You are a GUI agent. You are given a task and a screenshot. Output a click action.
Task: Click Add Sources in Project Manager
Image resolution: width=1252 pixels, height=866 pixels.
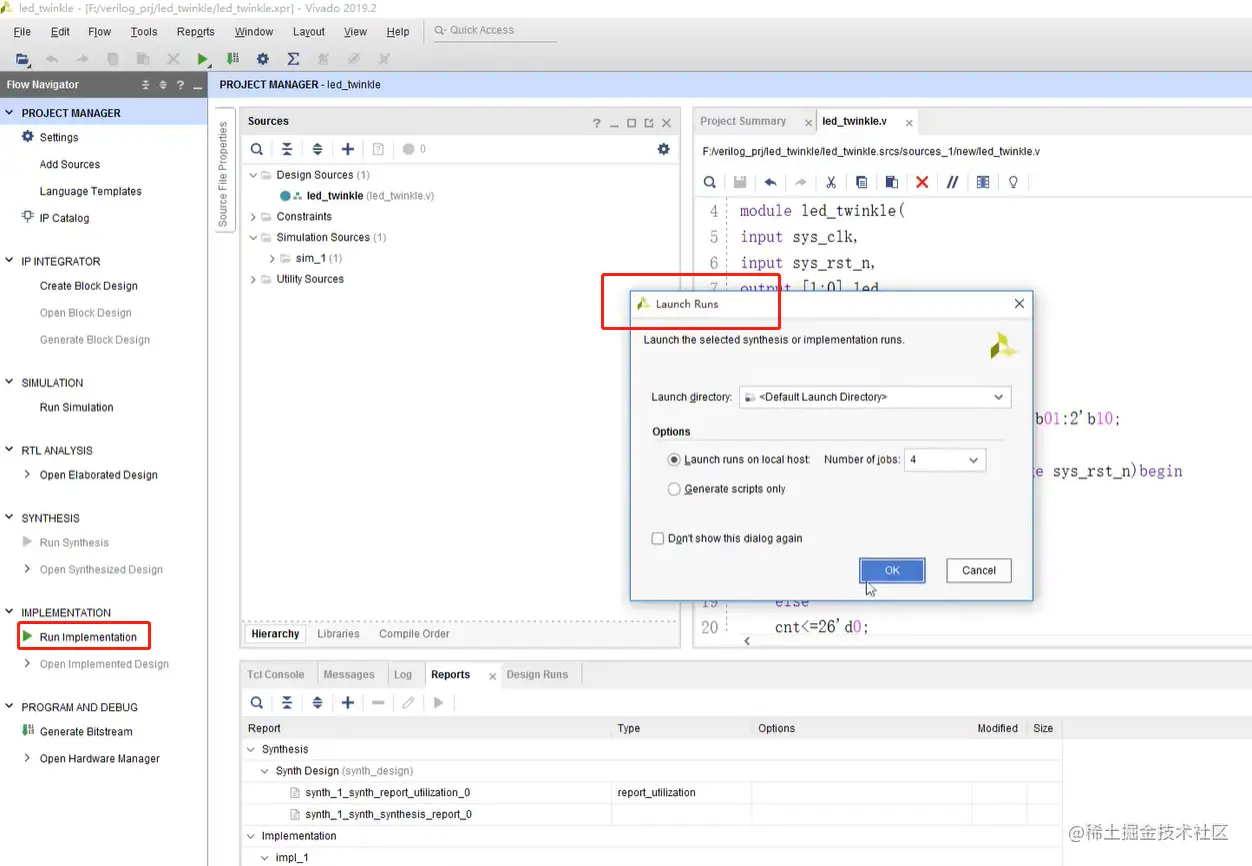point(70,164)
